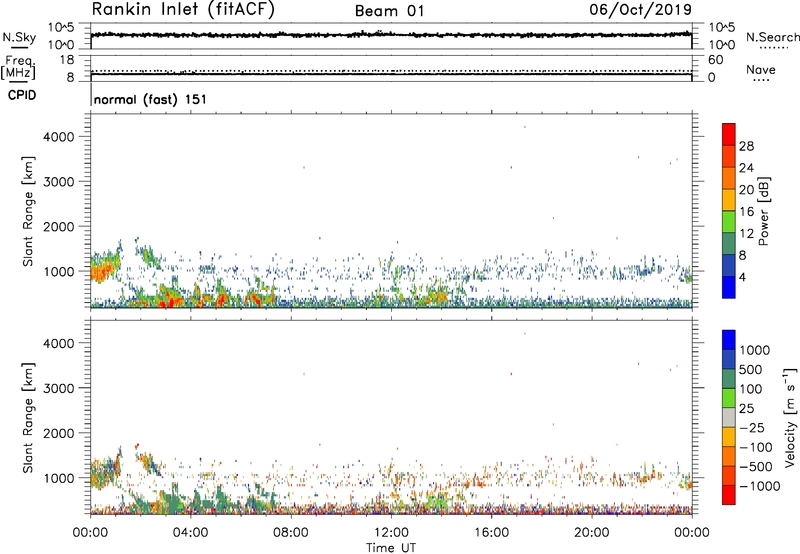This screenshot has width=800, height=554.
Task: Pick the gray segment of velocity colorbar
Action: click(x=729, y=417)
